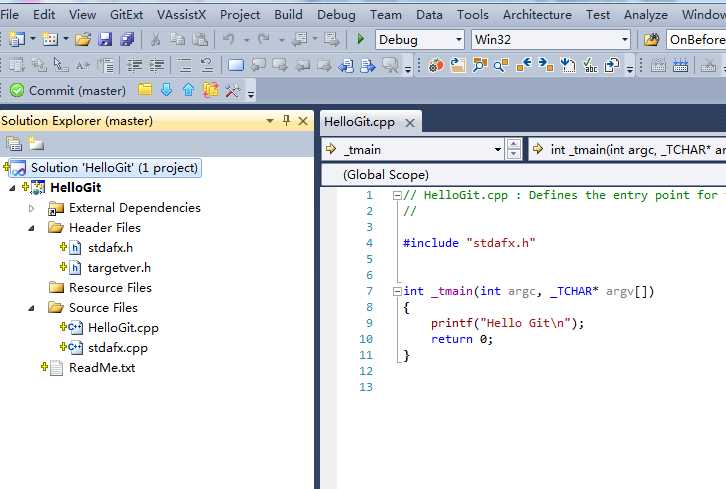Click the Increase Indent icon

(x=157, y=65)
